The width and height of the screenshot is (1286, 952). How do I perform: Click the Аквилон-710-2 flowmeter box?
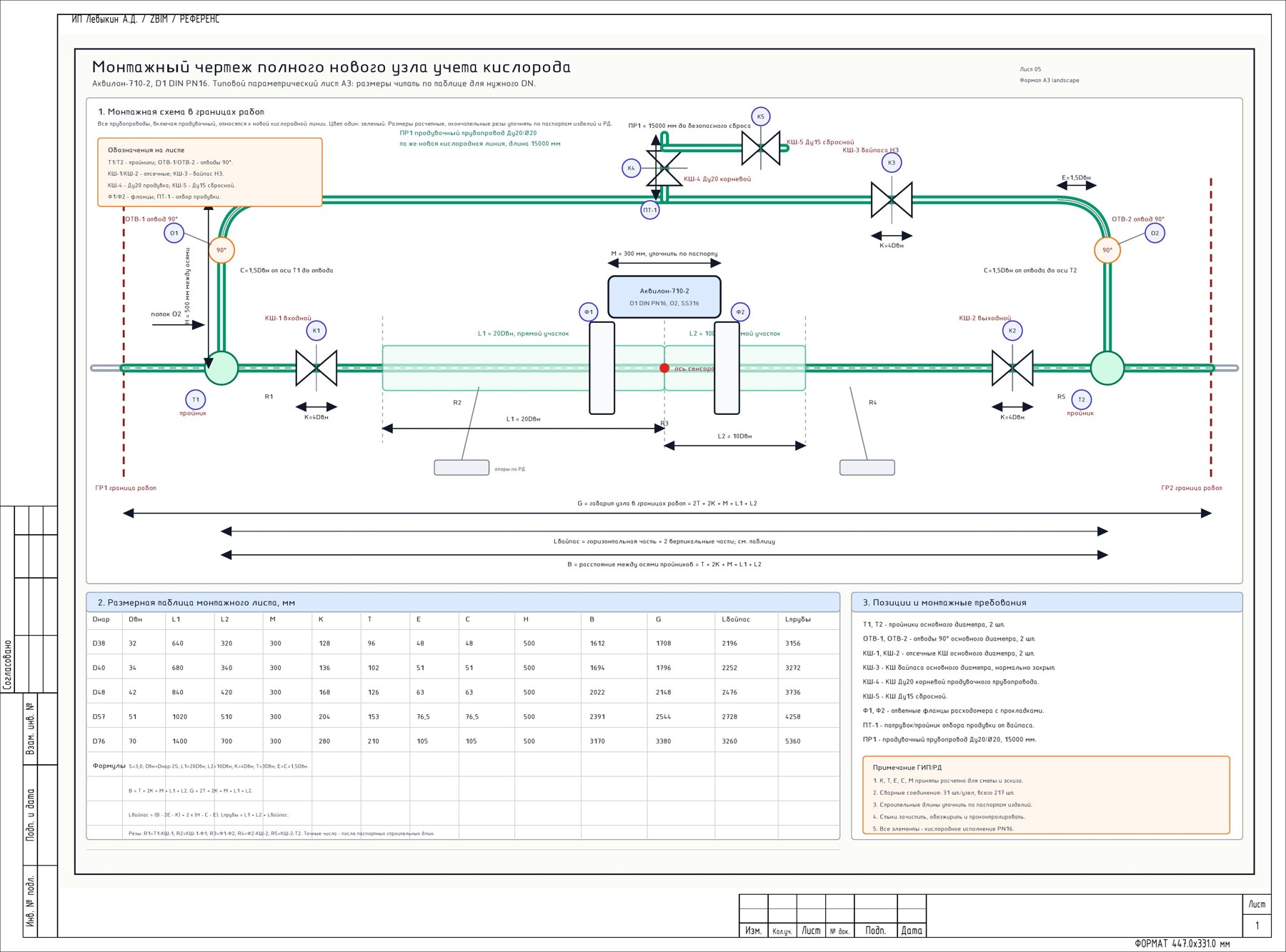tap(664, 296)
